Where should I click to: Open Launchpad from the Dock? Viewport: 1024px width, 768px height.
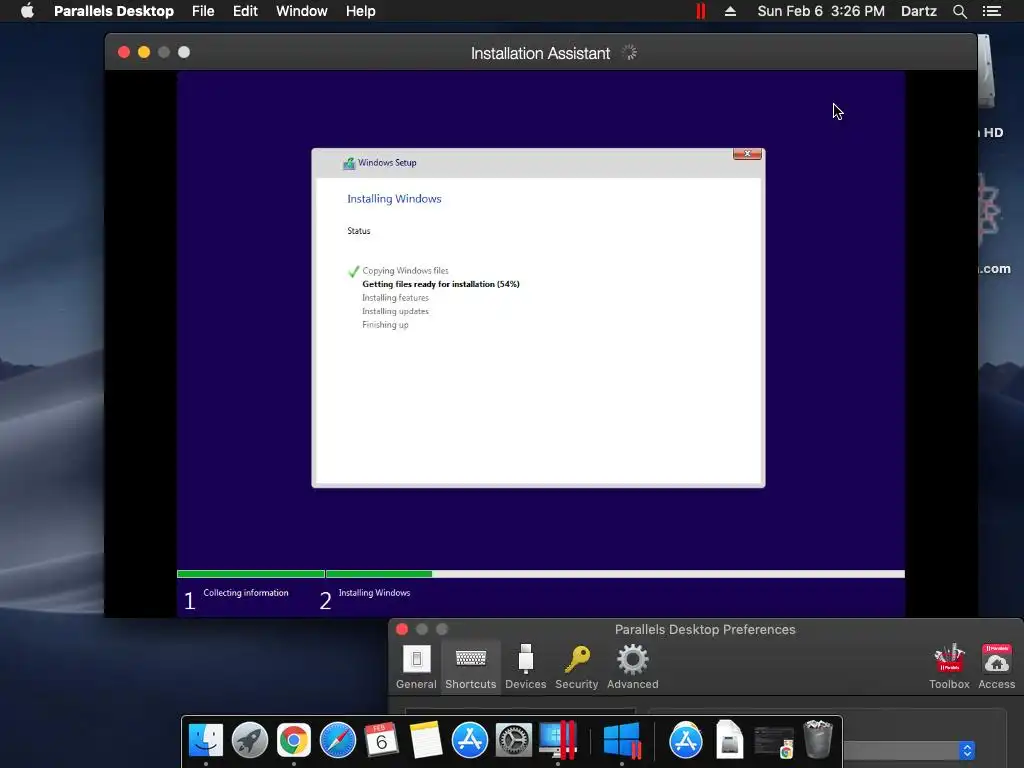click(x=249, y=740)
